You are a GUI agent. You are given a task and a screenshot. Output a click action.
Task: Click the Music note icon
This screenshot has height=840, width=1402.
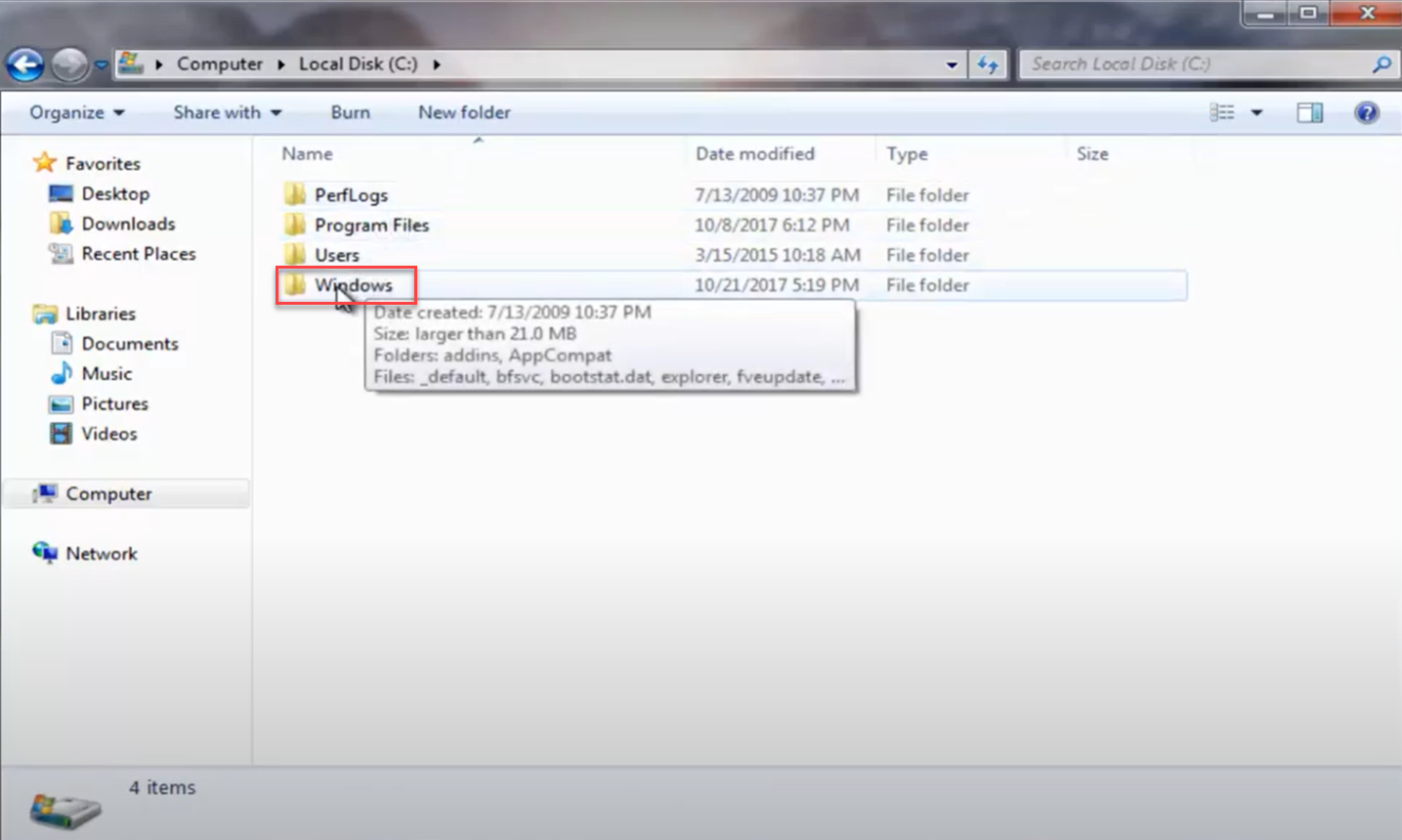pyautogui.click(x=62, y=373)
